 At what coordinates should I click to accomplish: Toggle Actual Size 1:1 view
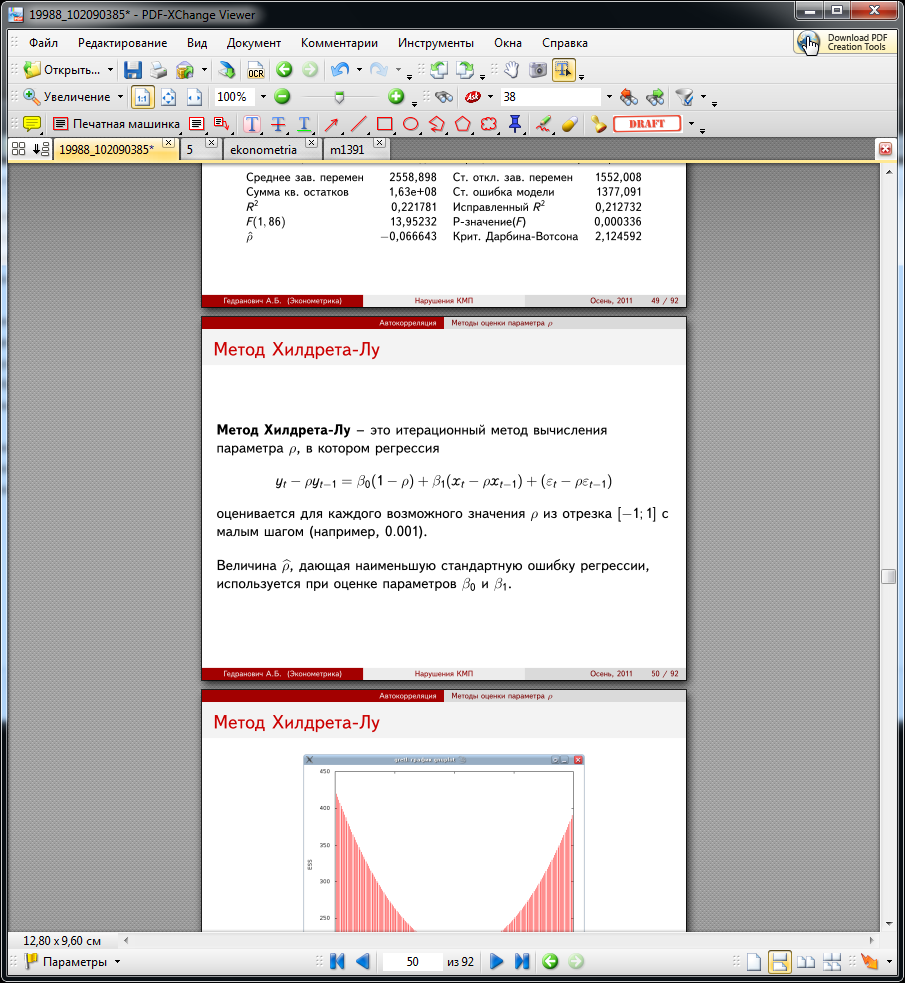click(142, 97)
